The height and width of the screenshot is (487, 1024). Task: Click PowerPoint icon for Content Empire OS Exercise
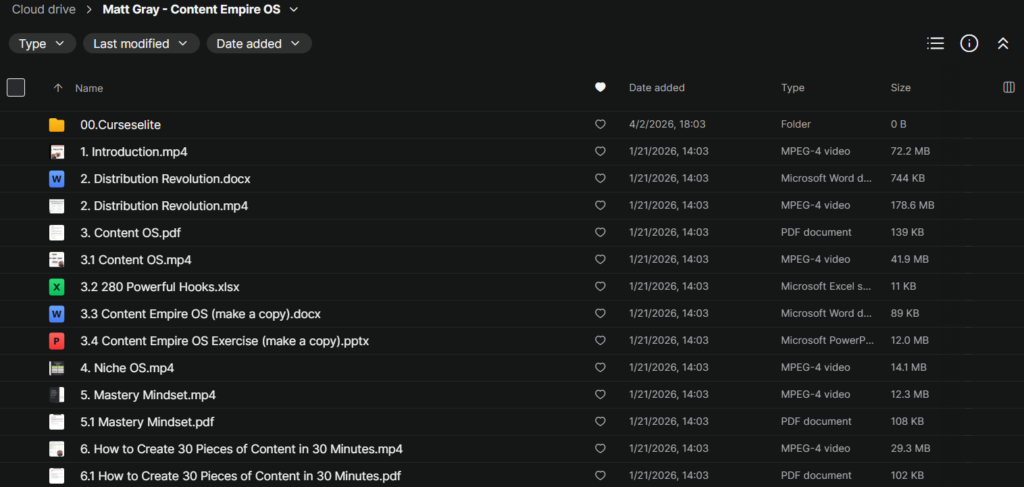click(57, 341)
